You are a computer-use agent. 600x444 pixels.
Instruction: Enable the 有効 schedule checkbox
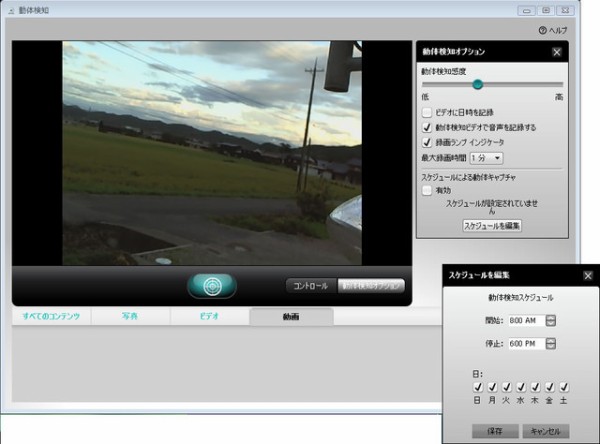(x=427, y=190)
